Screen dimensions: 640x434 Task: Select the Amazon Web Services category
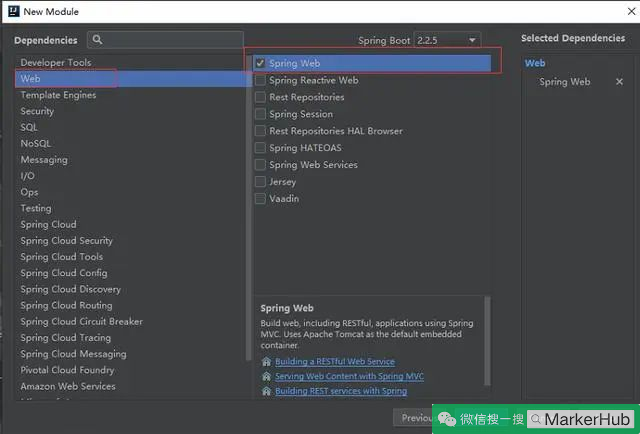click(x=131, y=386)
